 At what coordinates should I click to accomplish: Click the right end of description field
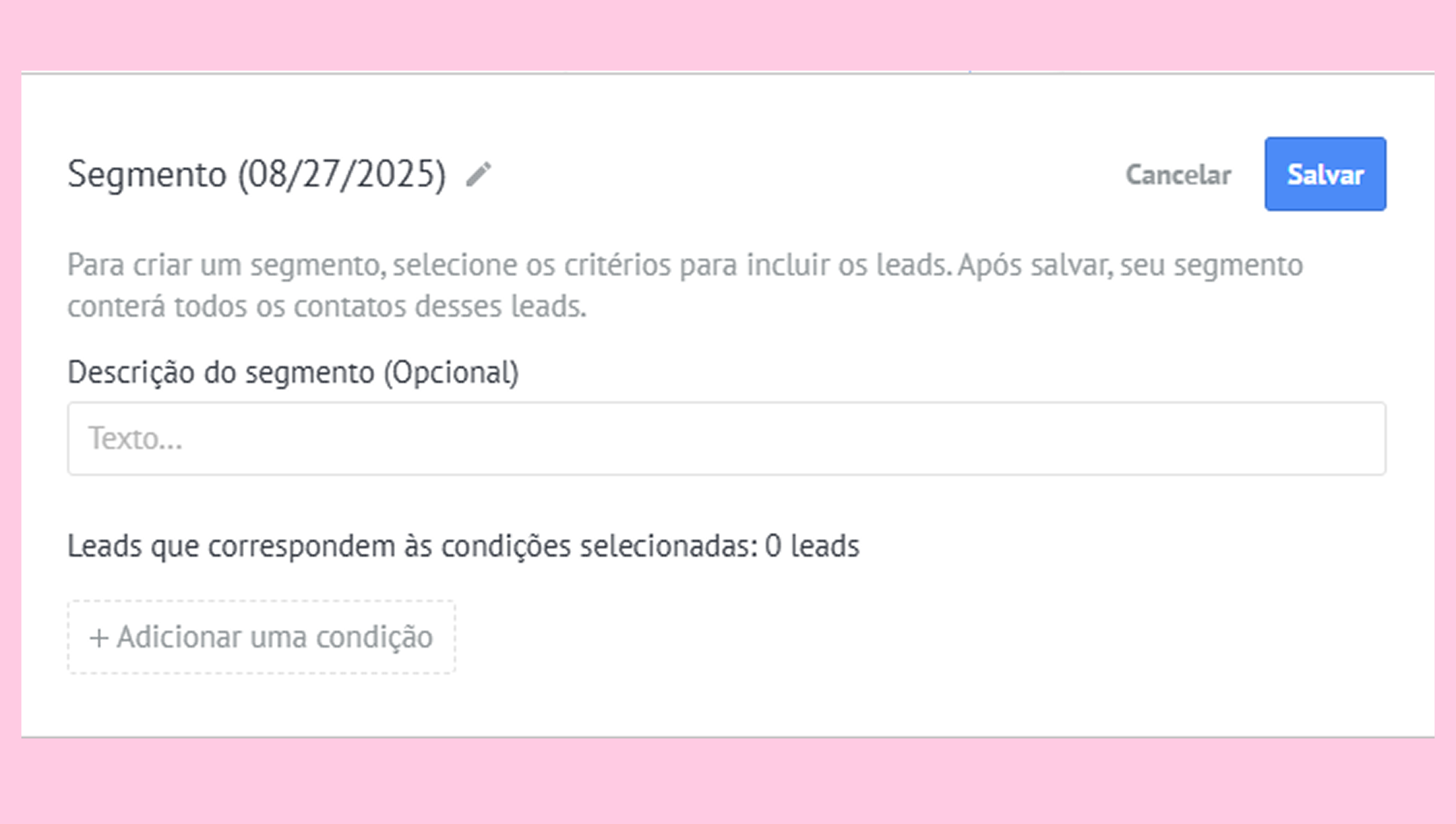1347,439
